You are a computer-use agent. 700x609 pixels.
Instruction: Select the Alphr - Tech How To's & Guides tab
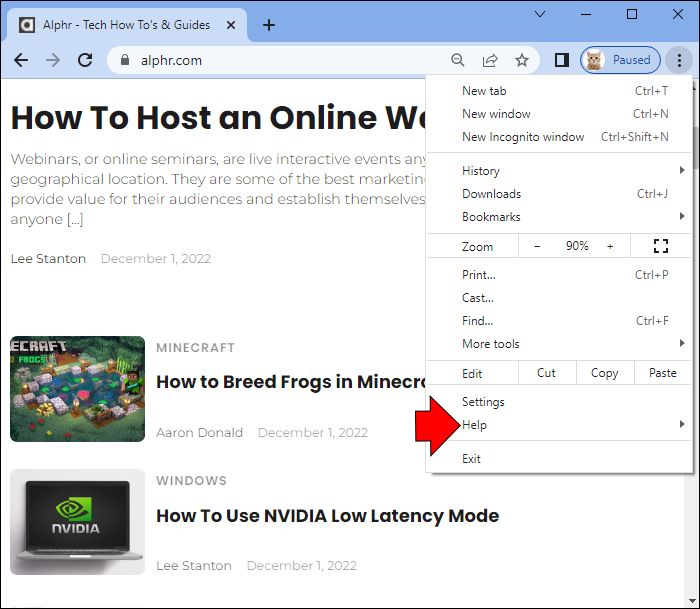pos(127,25)
